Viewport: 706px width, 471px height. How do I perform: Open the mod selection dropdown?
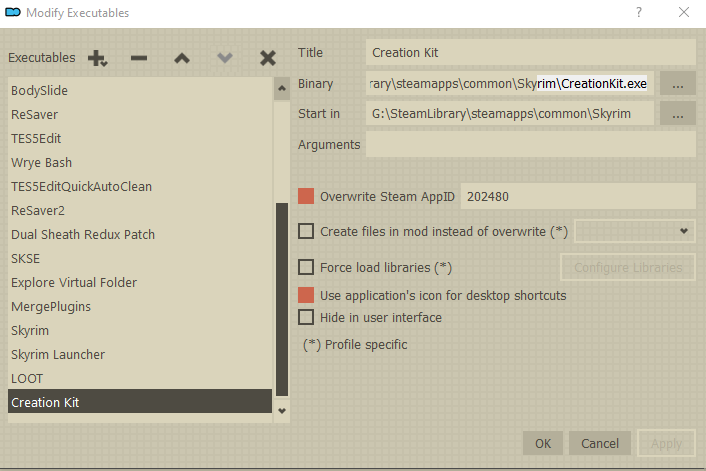635,231
